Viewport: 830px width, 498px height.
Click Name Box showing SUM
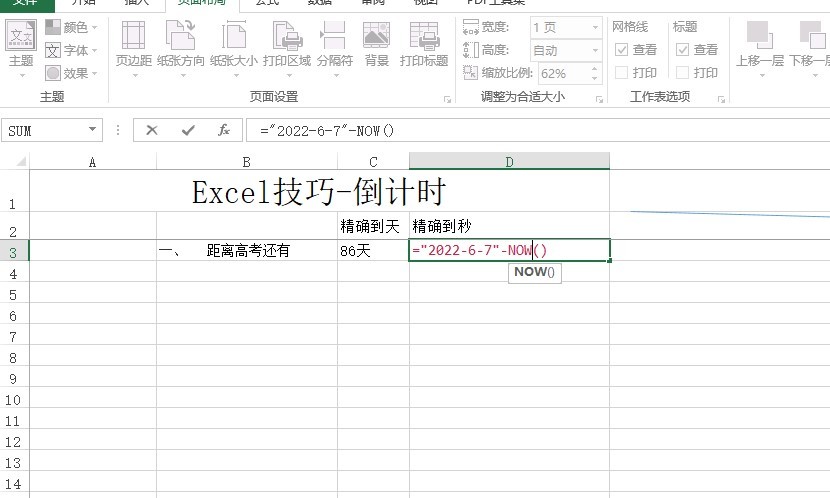click(44, 130)
